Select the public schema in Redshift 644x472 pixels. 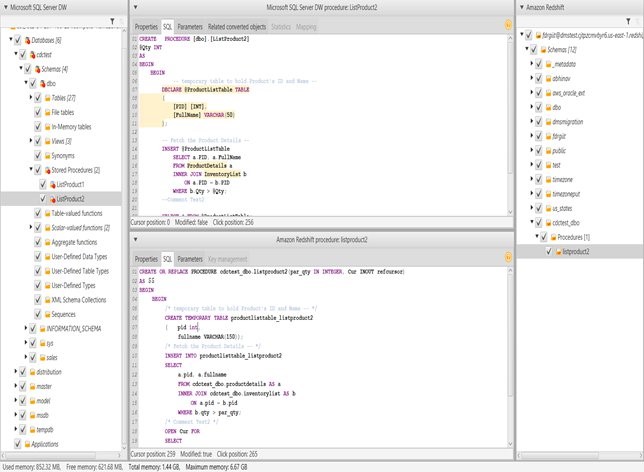click(559, 151)
